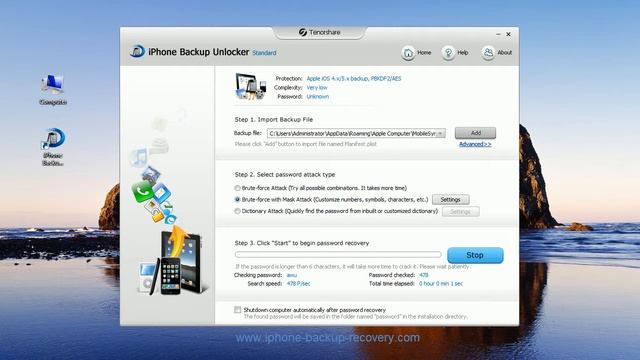Click the iPhone Backup Unlocker logo icon
Viewport: 640px width, 360px height.
(137, 52)
